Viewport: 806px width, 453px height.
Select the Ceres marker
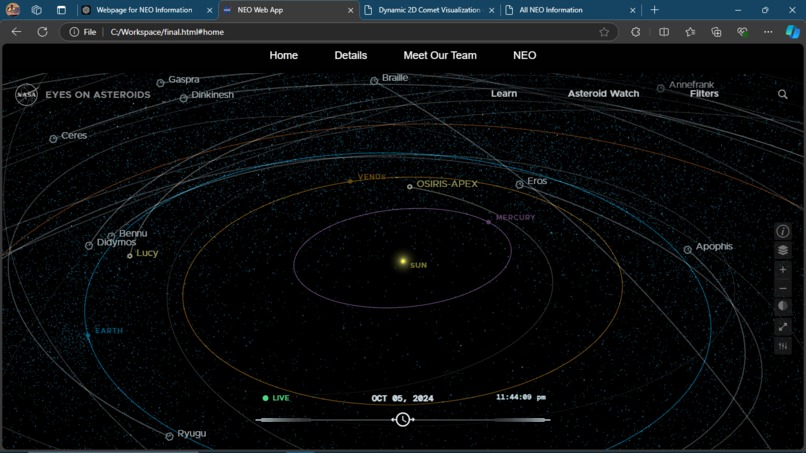pyautogui.click(x=53, y=139)
